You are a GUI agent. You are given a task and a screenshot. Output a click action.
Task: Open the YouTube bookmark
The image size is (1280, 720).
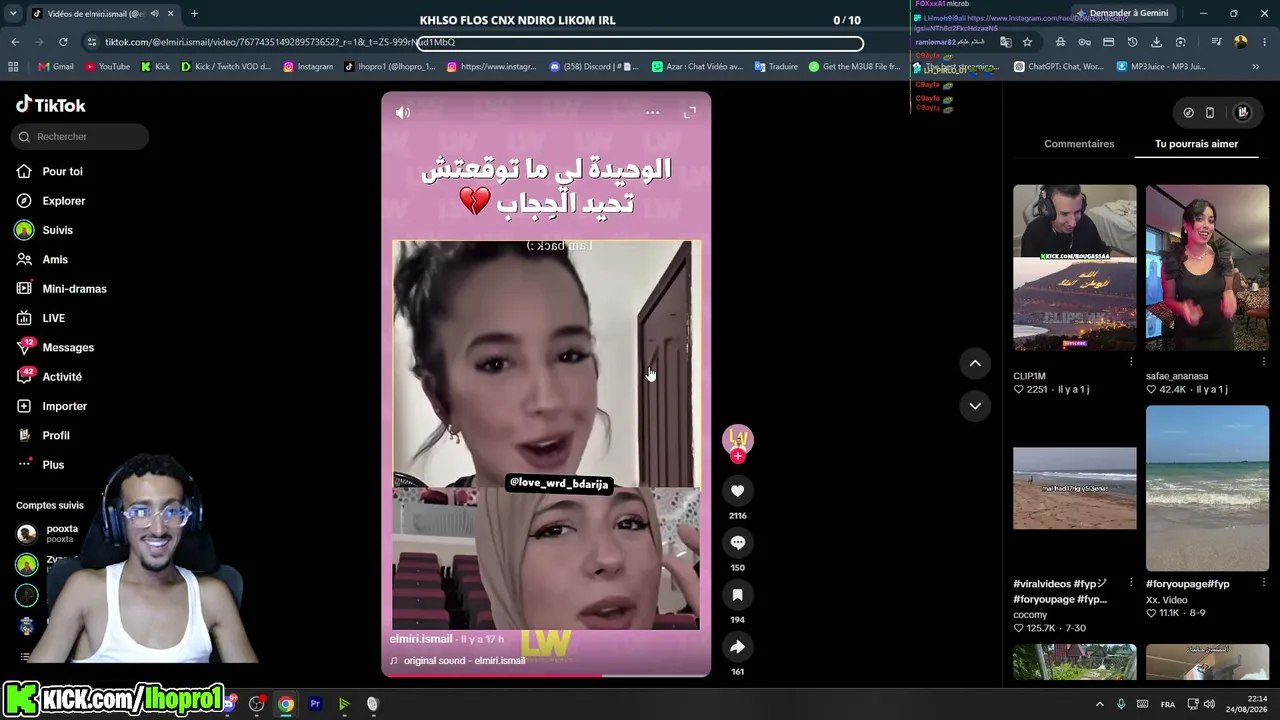click(x=107, y=67)
